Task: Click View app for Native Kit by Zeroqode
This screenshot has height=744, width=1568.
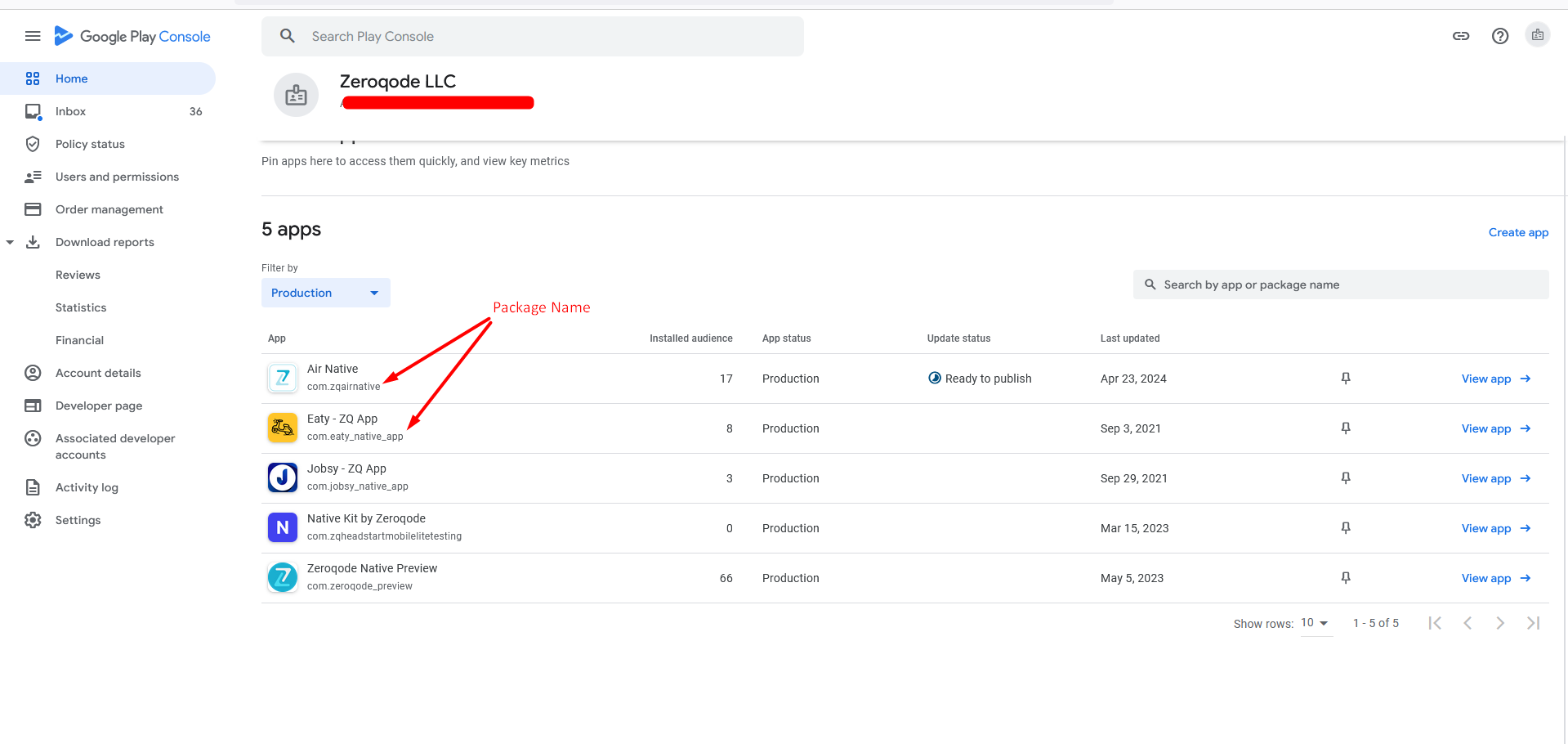Action: (x=1496, y=528)
